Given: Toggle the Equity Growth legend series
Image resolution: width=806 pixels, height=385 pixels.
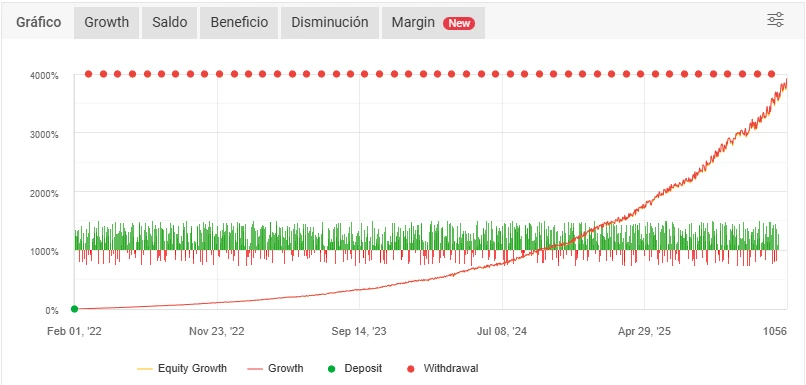Looking at the screenshot, I should click(182, 368).
